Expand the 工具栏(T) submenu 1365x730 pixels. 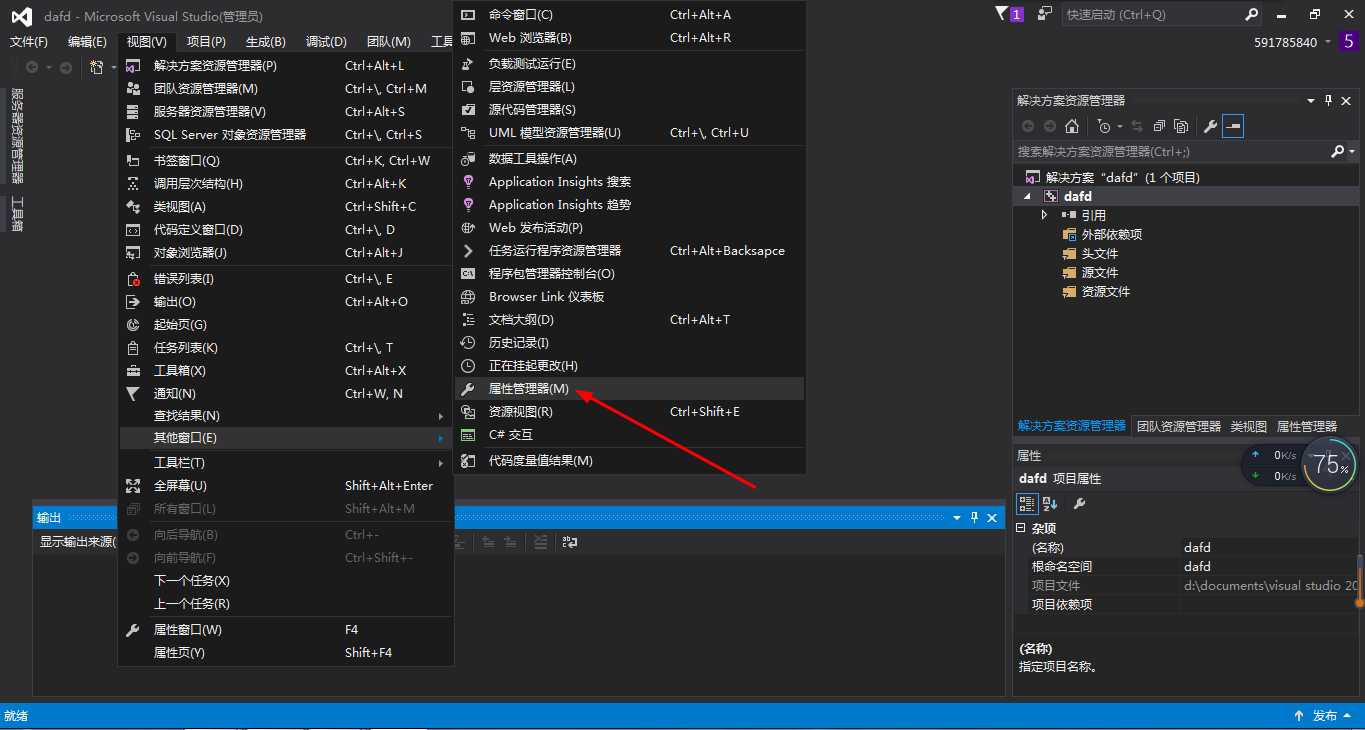(x=286, y=462)
